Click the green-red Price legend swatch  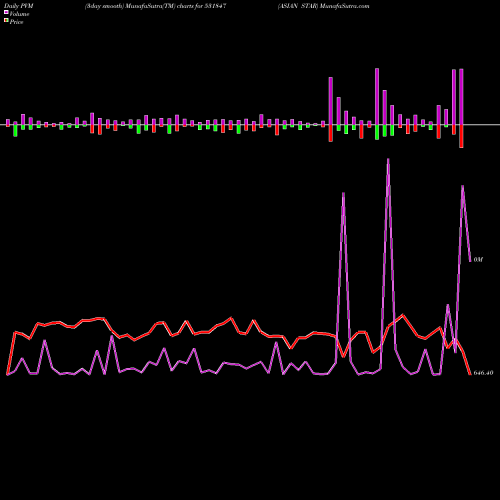coord(6,21)
